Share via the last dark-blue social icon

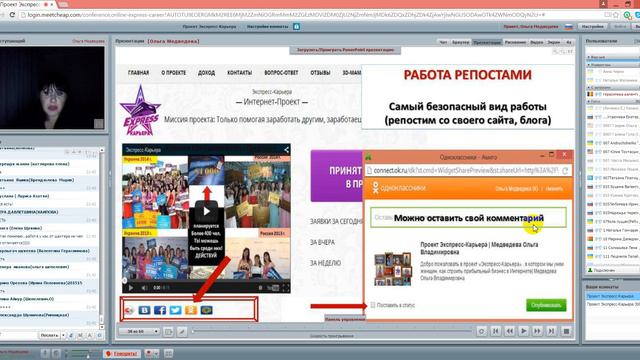click(x=207, y=310)
